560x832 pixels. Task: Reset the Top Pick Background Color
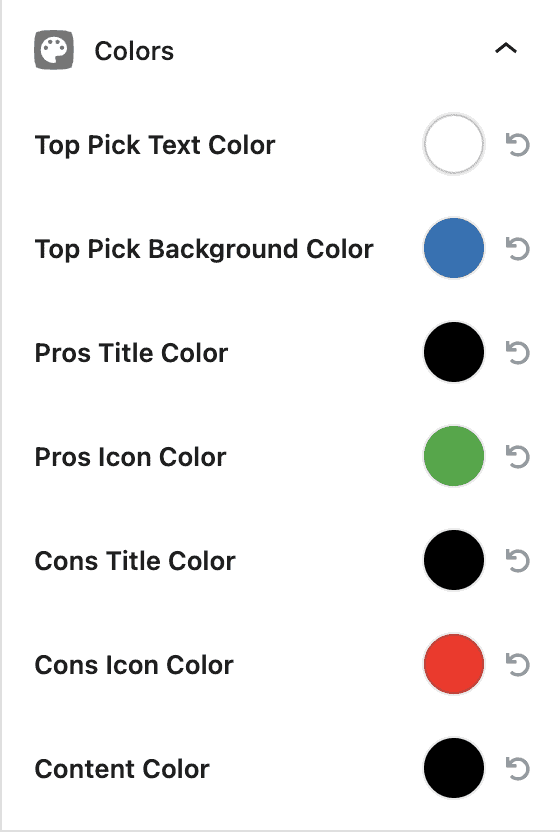pyautogui.click(x=518, y=249)
